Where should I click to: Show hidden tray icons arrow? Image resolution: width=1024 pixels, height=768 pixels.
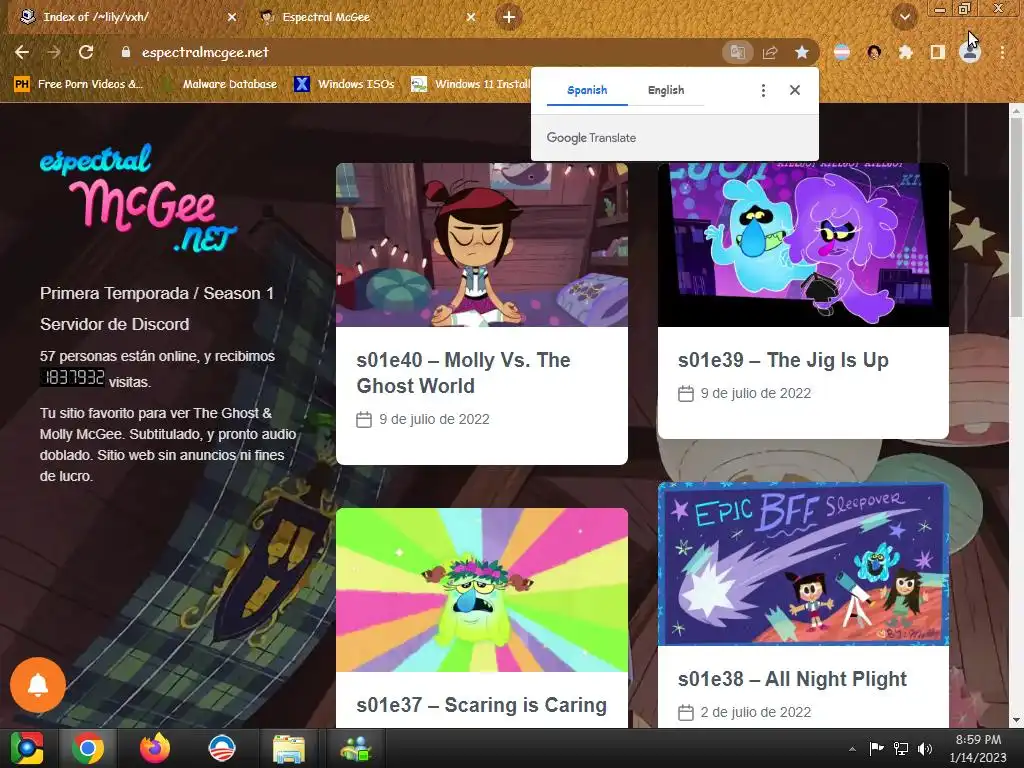click(852, 749)
